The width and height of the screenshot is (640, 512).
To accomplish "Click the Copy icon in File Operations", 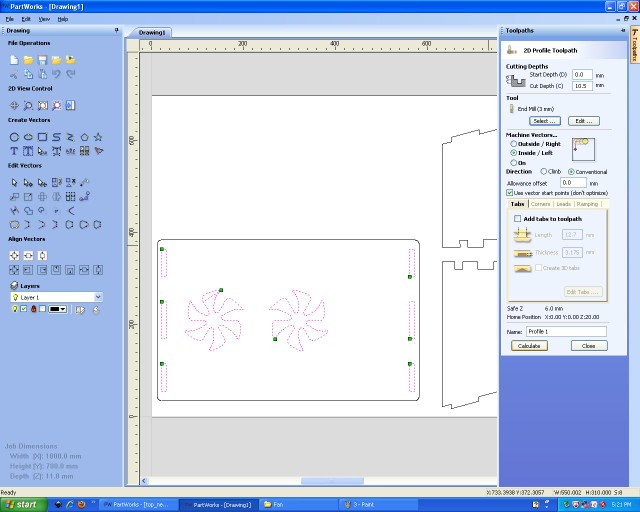I will (x=28, y=74).
